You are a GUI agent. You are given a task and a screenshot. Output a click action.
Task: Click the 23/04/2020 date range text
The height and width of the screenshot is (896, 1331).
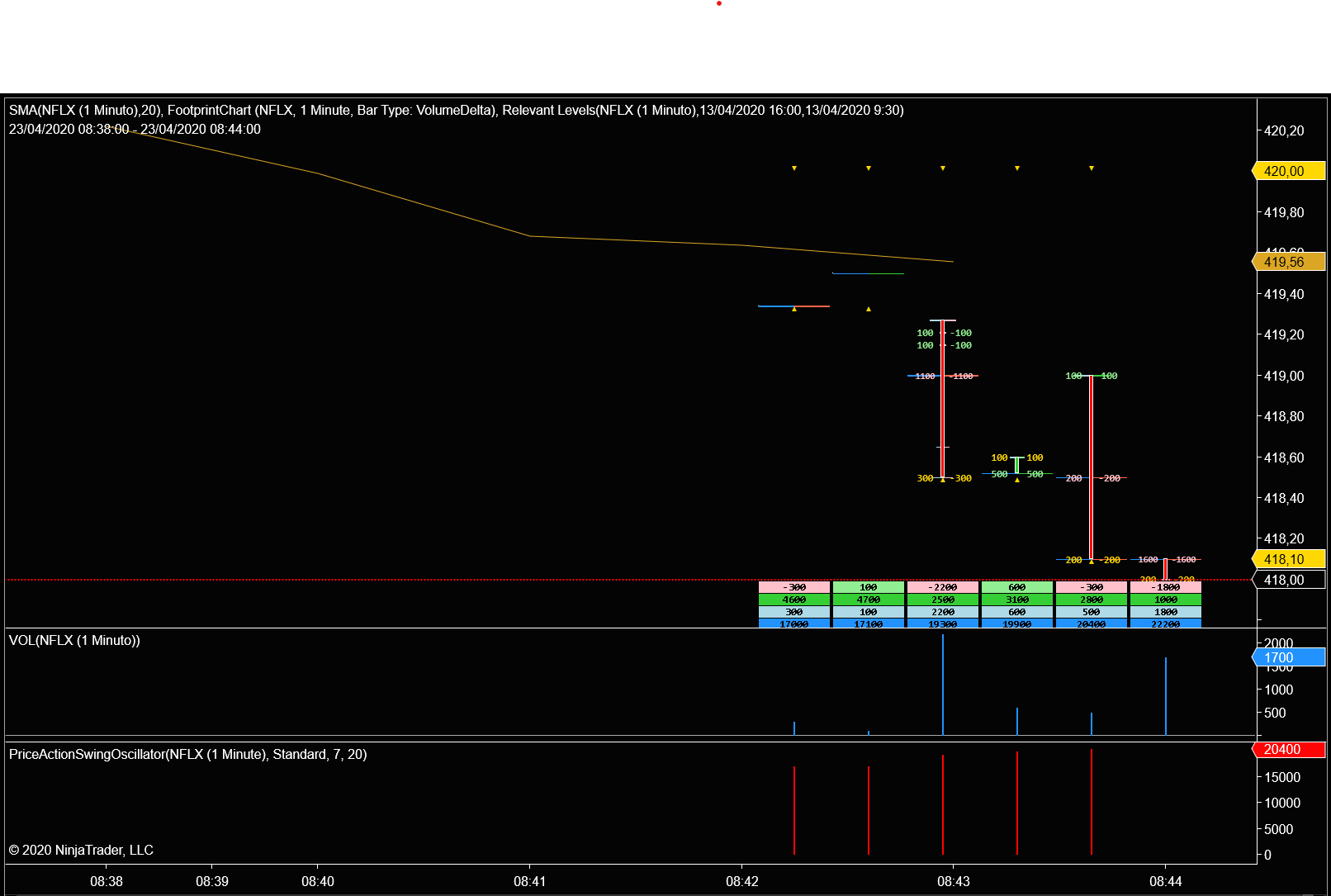point(135,129)
